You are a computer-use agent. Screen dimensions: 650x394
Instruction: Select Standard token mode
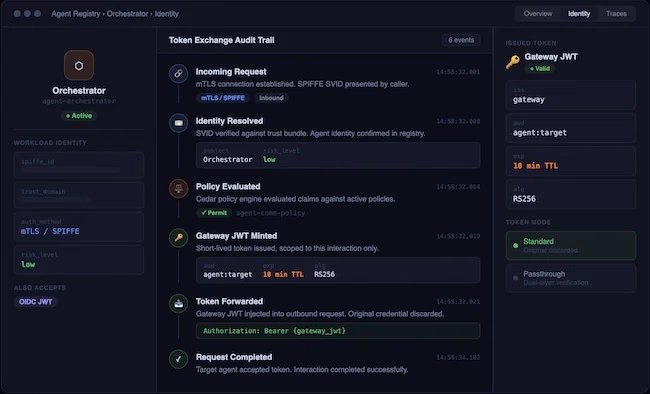click(571, 246)
